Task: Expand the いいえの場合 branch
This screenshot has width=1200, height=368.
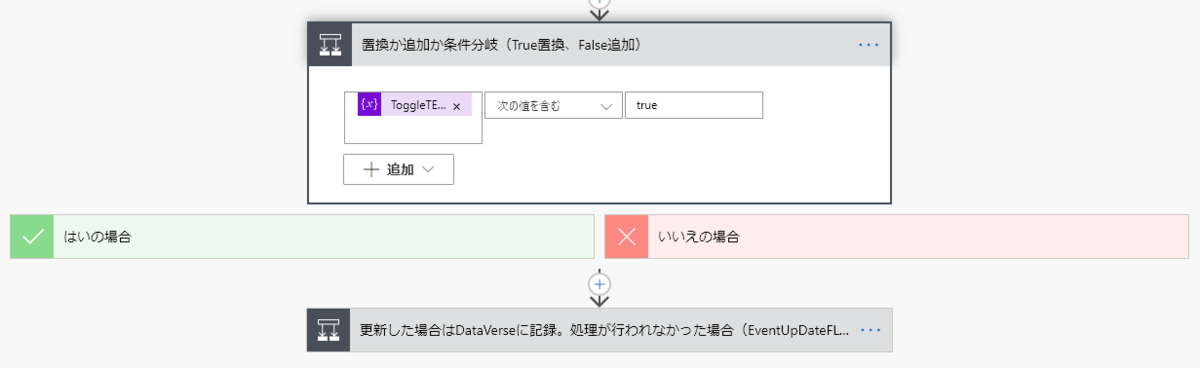Action: click(x=897, y=237)
